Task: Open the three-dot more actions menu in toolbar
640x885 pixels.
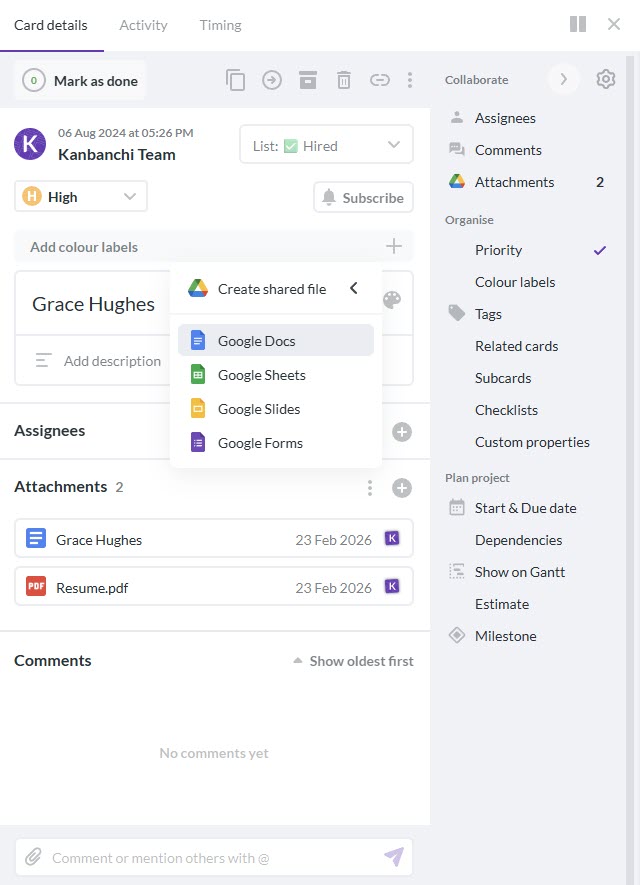Action: coord(410,80)
